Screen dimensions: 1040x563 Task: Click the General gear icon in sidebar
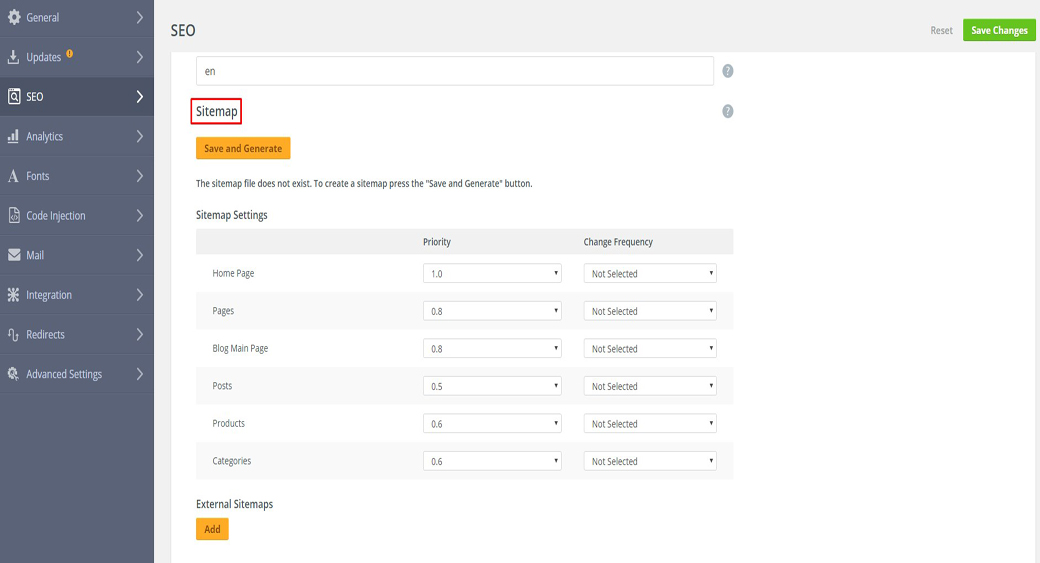pos(14,17)
